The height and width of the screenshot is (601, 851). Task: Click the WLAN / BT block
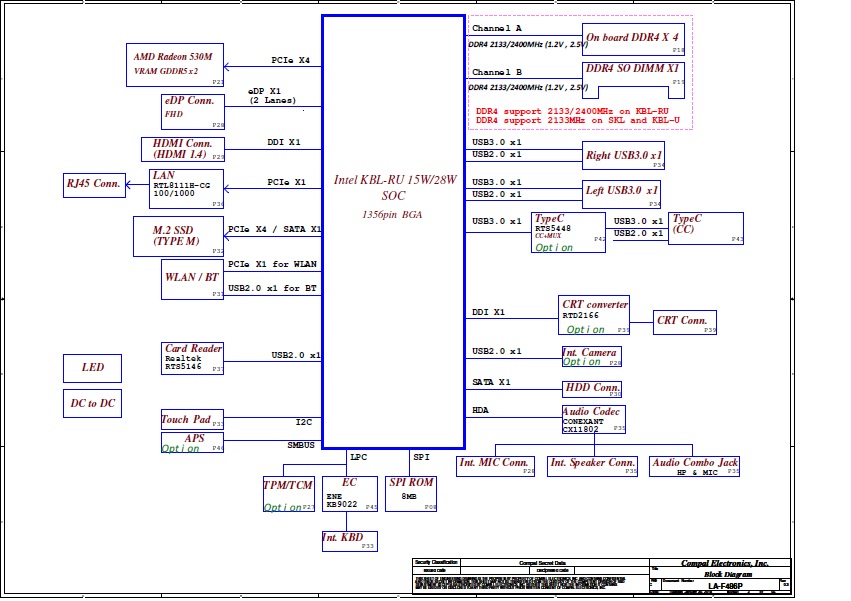pos(192,279)
